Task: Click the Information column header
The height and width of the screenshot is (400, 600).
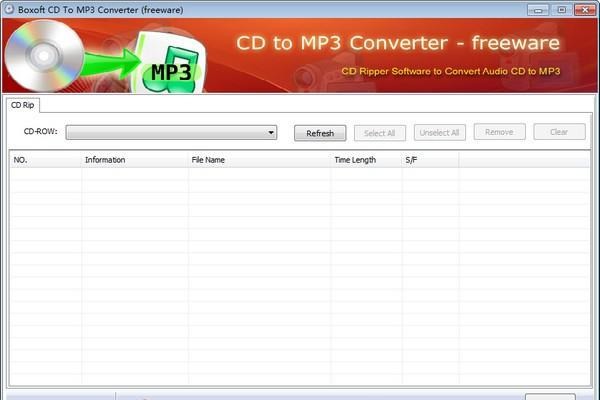Action: (x=135, y=160)
